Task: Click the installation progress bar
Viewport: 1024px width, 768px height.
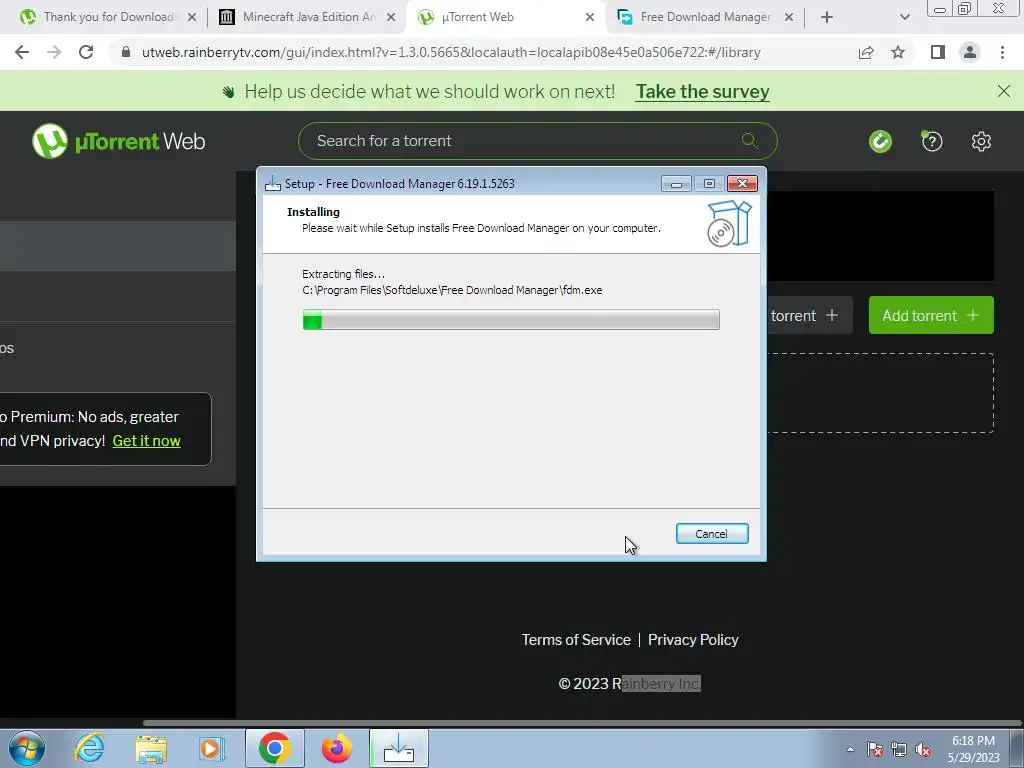Action: click(x=511, y=320)
